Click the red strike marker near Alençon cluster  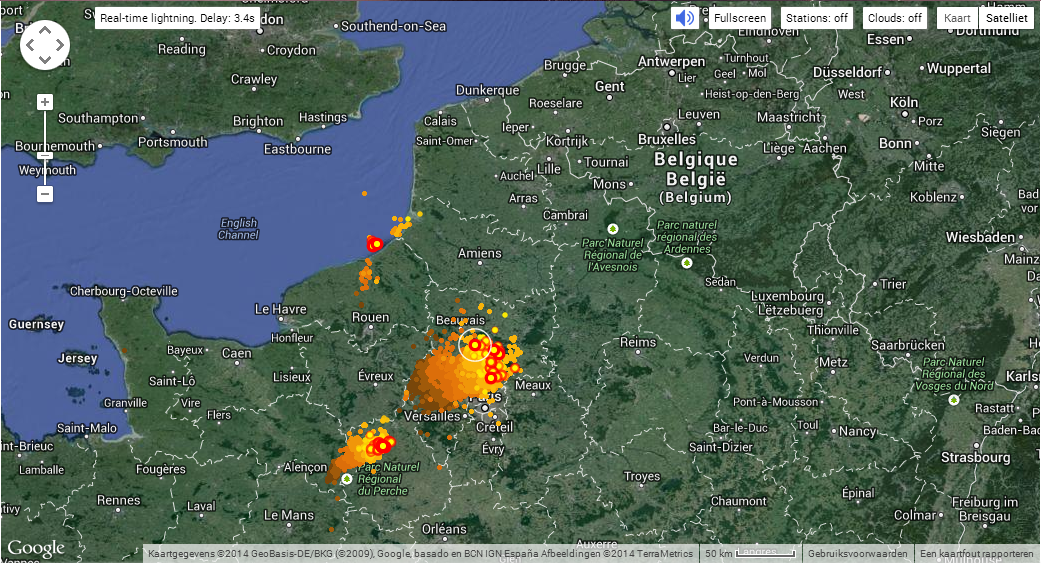(382, 445)
